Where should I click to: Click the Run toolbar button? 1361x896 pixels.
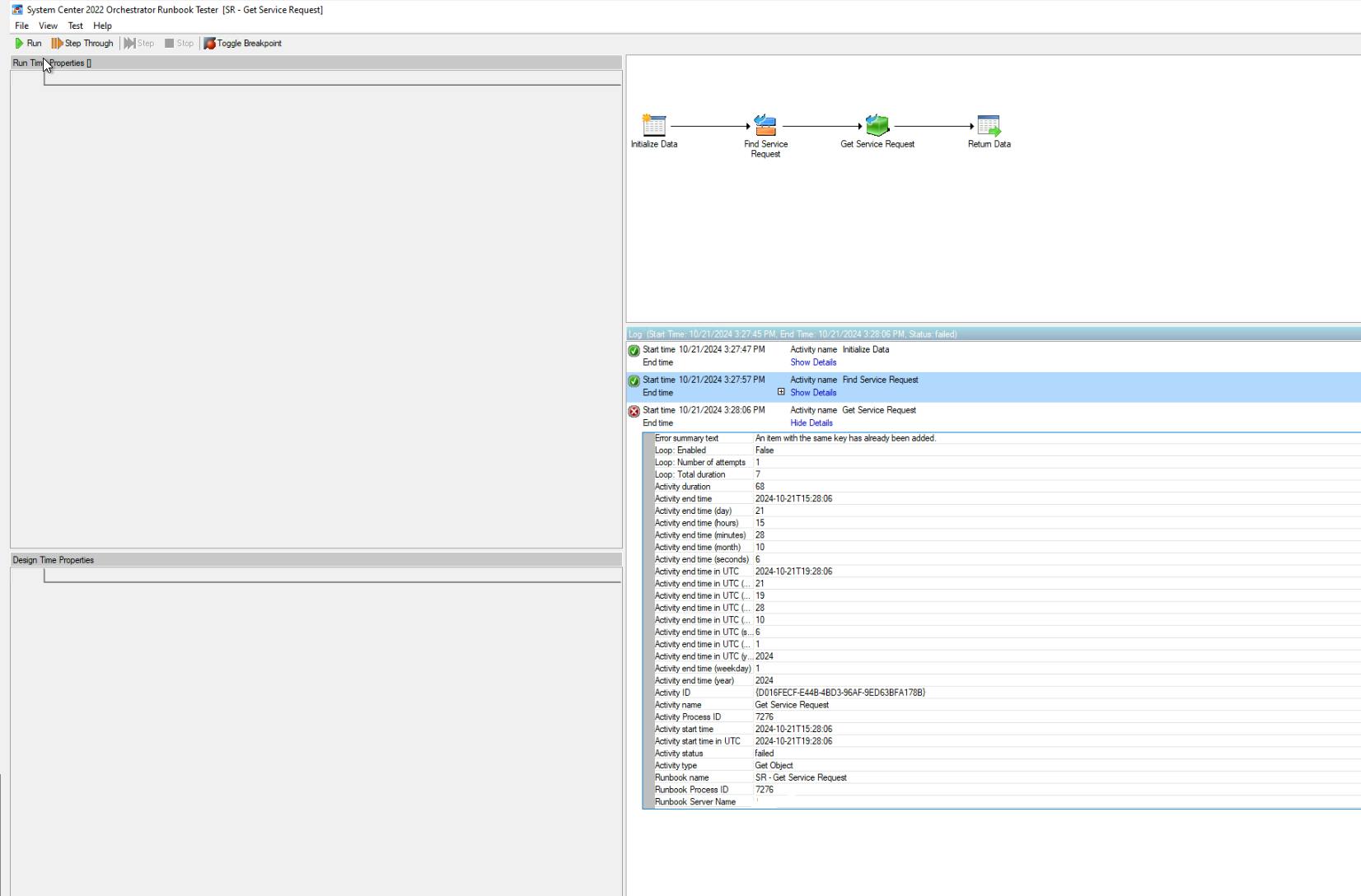point(28,44)
